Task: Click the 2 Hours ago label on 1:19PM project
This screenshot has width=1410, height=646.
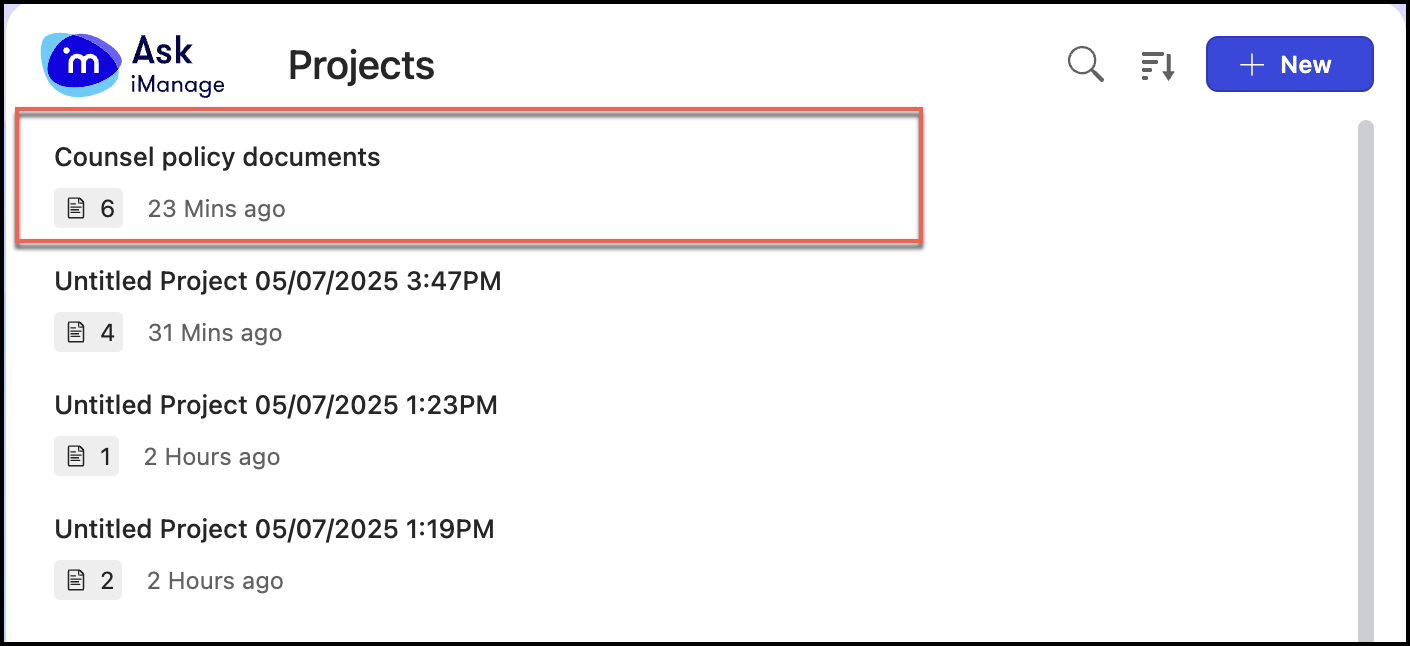Action: (x=214, y=580)
